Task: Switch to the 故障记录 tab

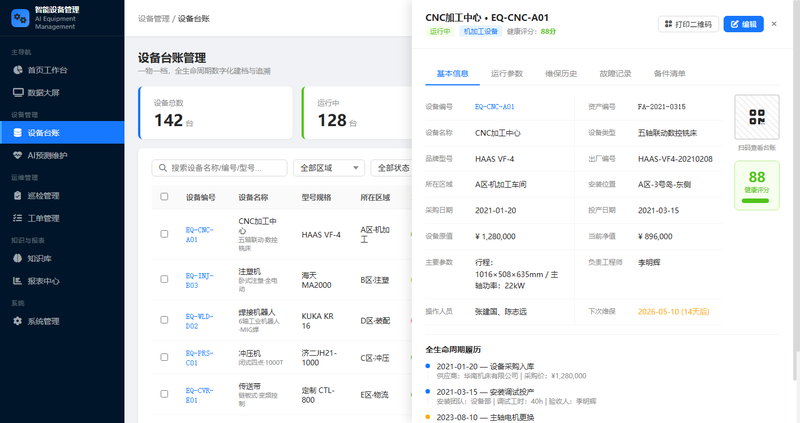Action: pyautogui.click(x=615, y=73)
